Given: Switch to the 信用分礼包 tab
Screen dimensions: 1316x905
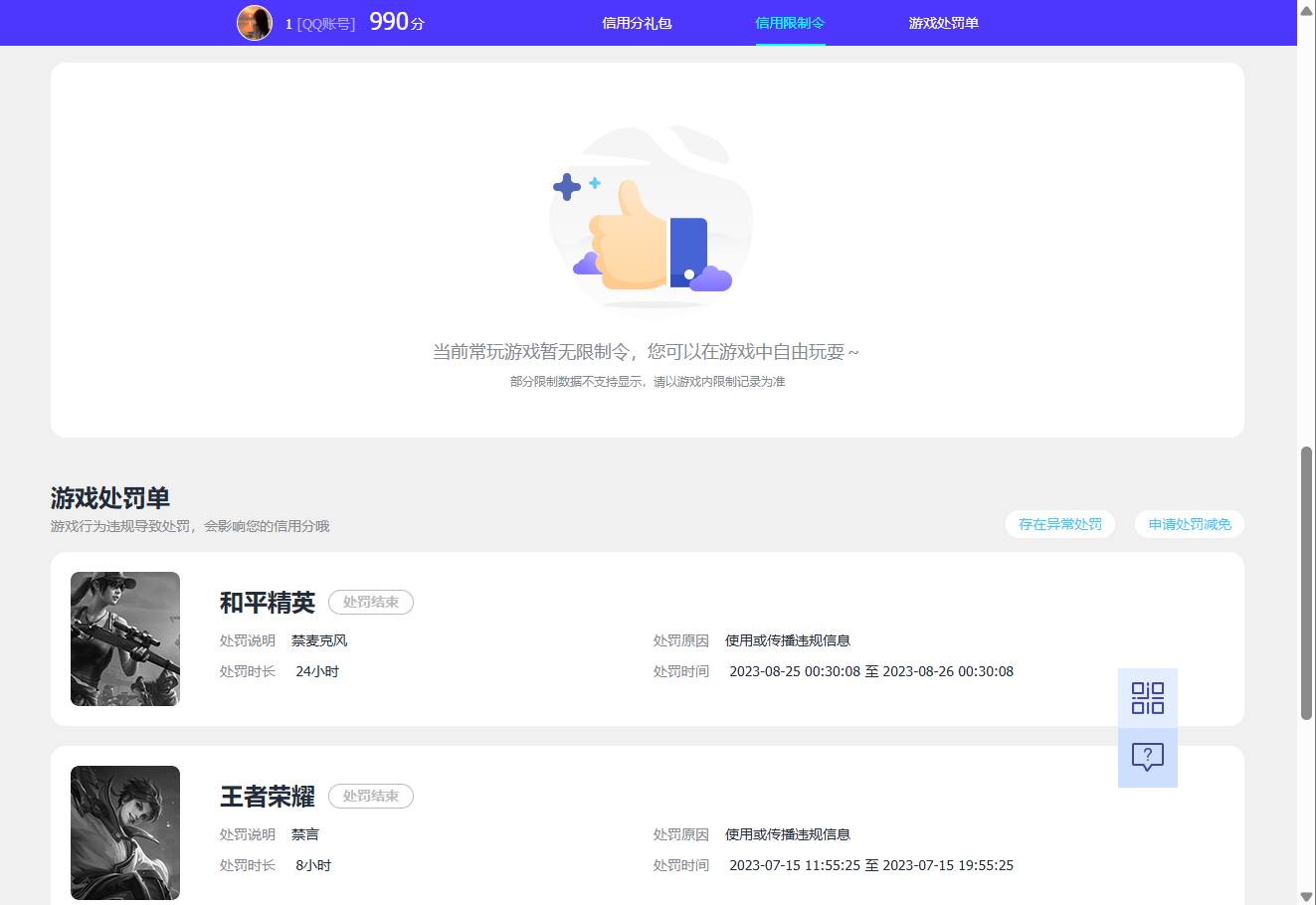Looking at the screenshot, I should tap(638, 23).
